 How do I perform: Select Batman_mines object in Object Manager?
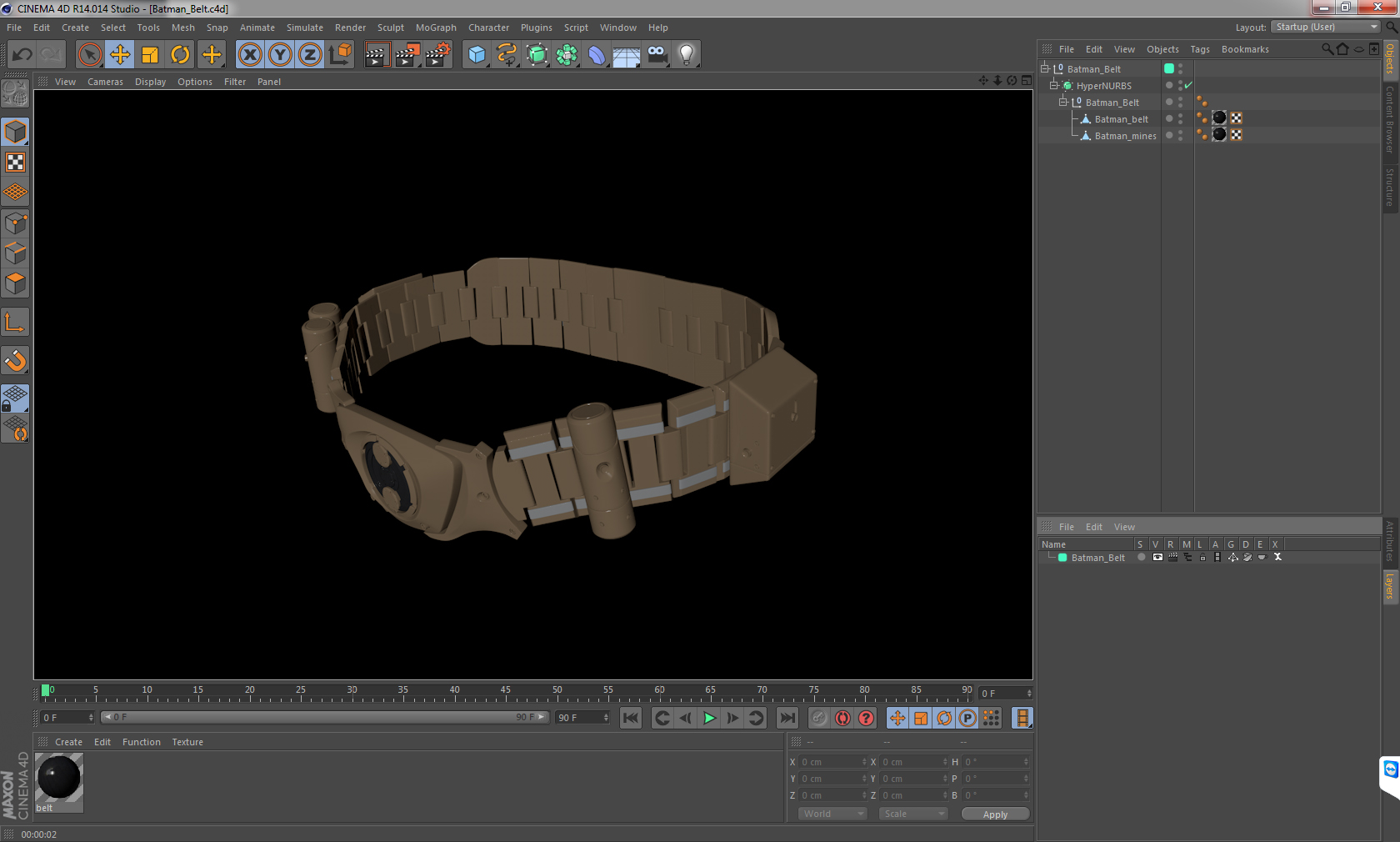point(1125,136)
